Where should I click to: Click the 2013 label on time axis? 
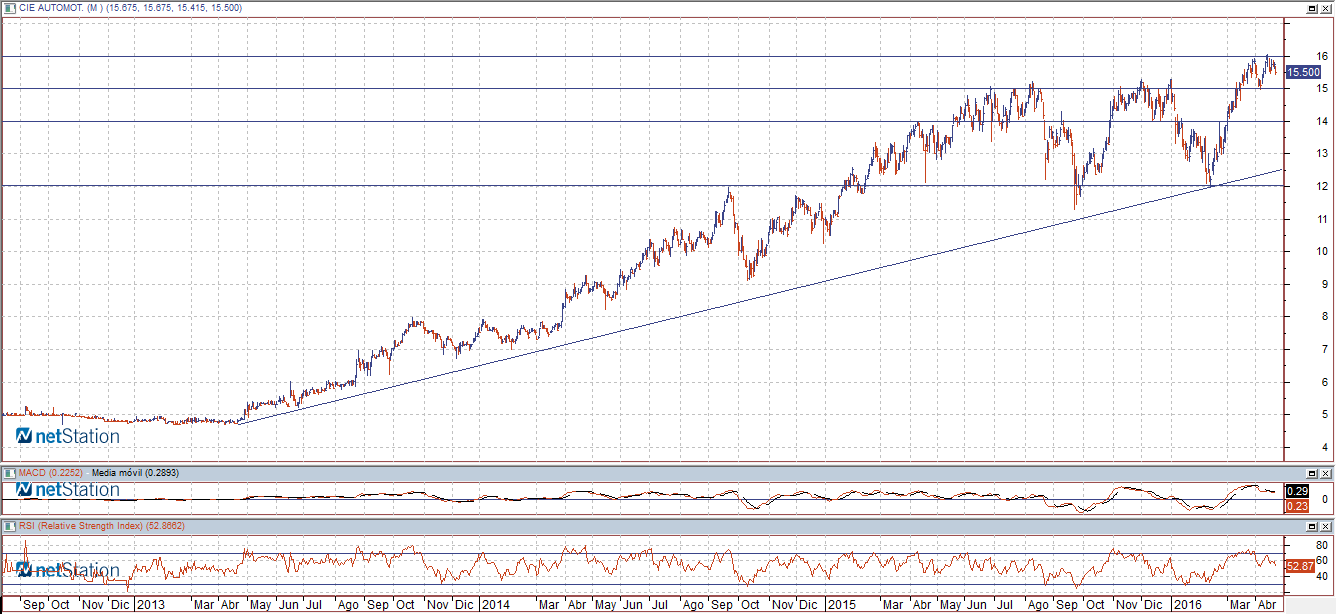[151, 605]
